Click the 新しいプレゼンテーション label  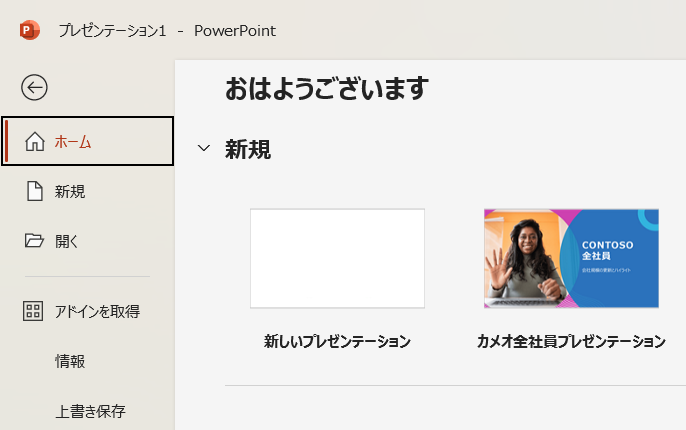pos(337,341)
